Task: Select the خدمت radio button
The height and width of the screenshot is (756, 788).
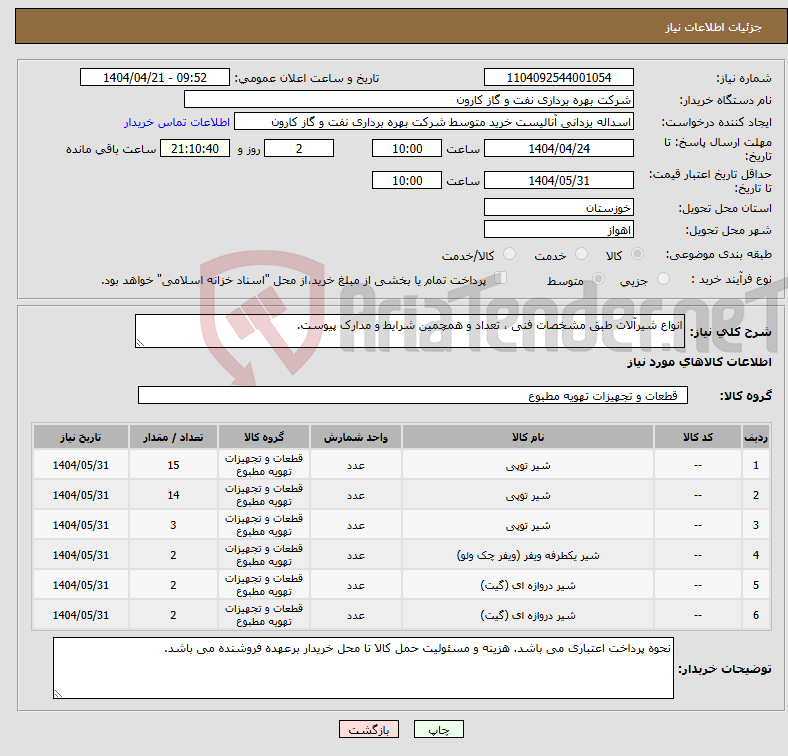Action: point(581,254)
